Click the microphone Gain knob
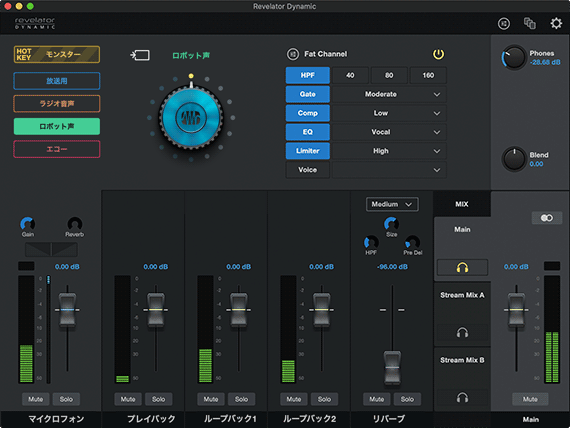The image size is (570, 428). [x=28, y=224]
